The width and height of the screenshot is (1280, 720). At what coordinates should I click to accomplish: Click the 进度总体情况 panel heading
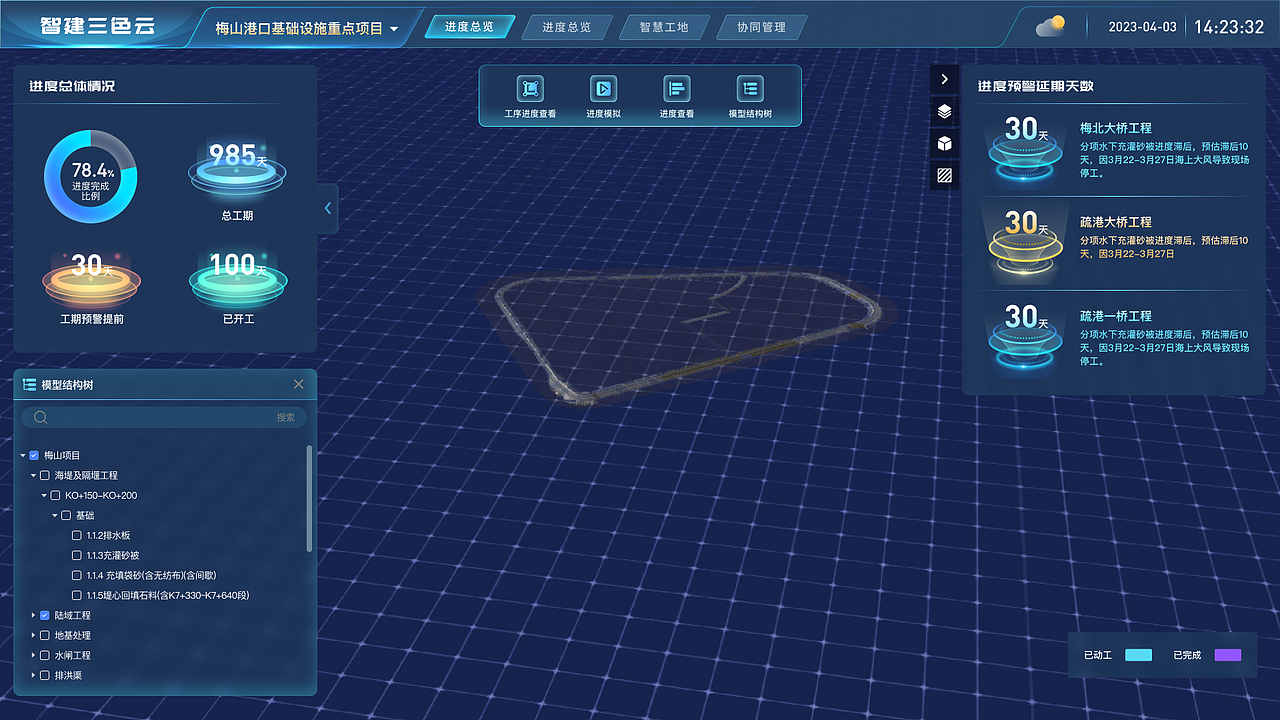[x=72, y=86]
